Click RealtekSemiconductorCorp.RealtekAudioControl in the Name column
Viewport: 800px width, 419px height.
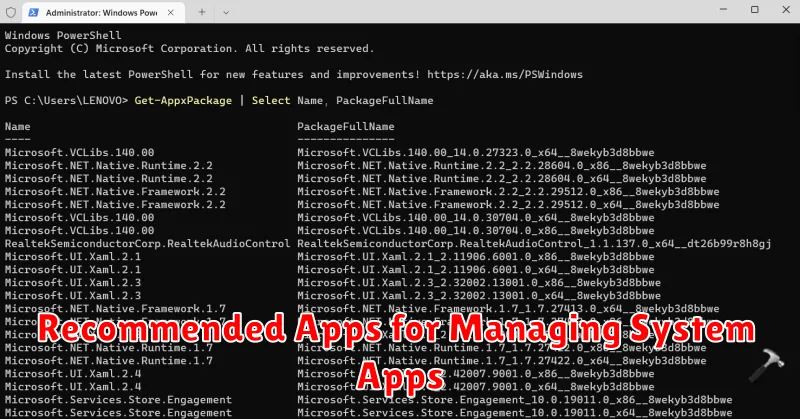point(147,243)
